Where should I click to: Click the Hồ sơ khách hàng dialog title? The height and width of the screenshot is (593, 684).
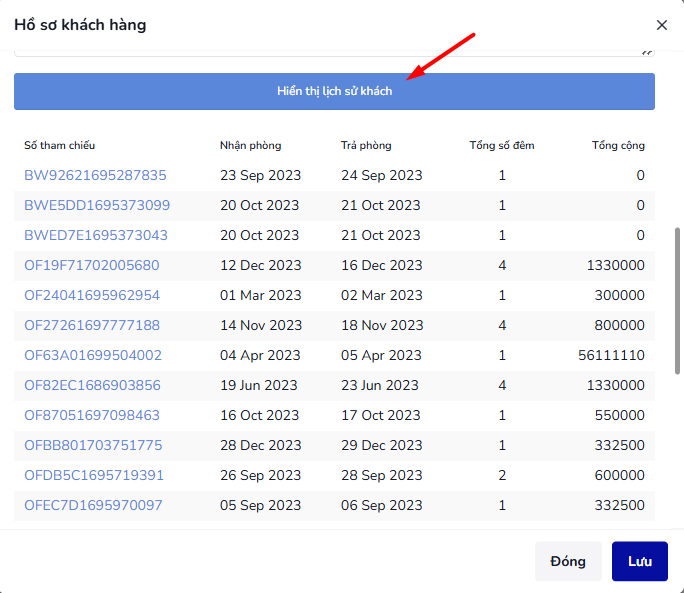click(x=80, y=25)
